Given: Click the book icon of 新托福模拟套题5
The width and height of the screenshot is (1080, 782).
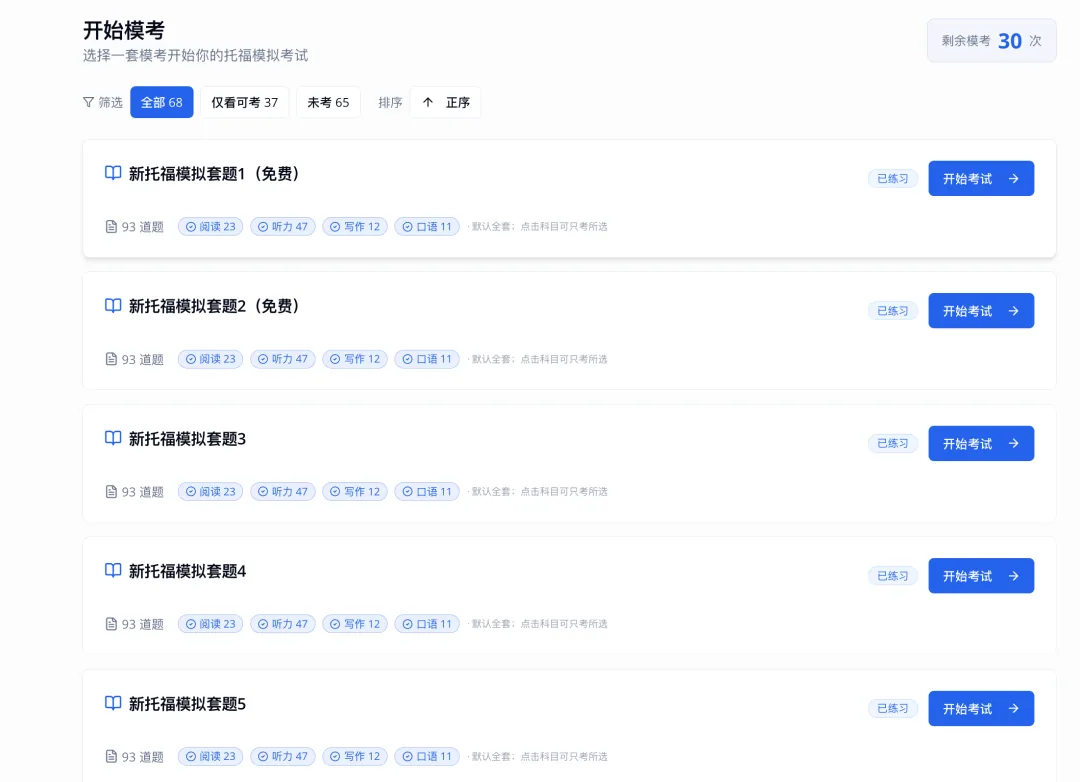Looking at the screenshot, I should [x=113, y=703].
